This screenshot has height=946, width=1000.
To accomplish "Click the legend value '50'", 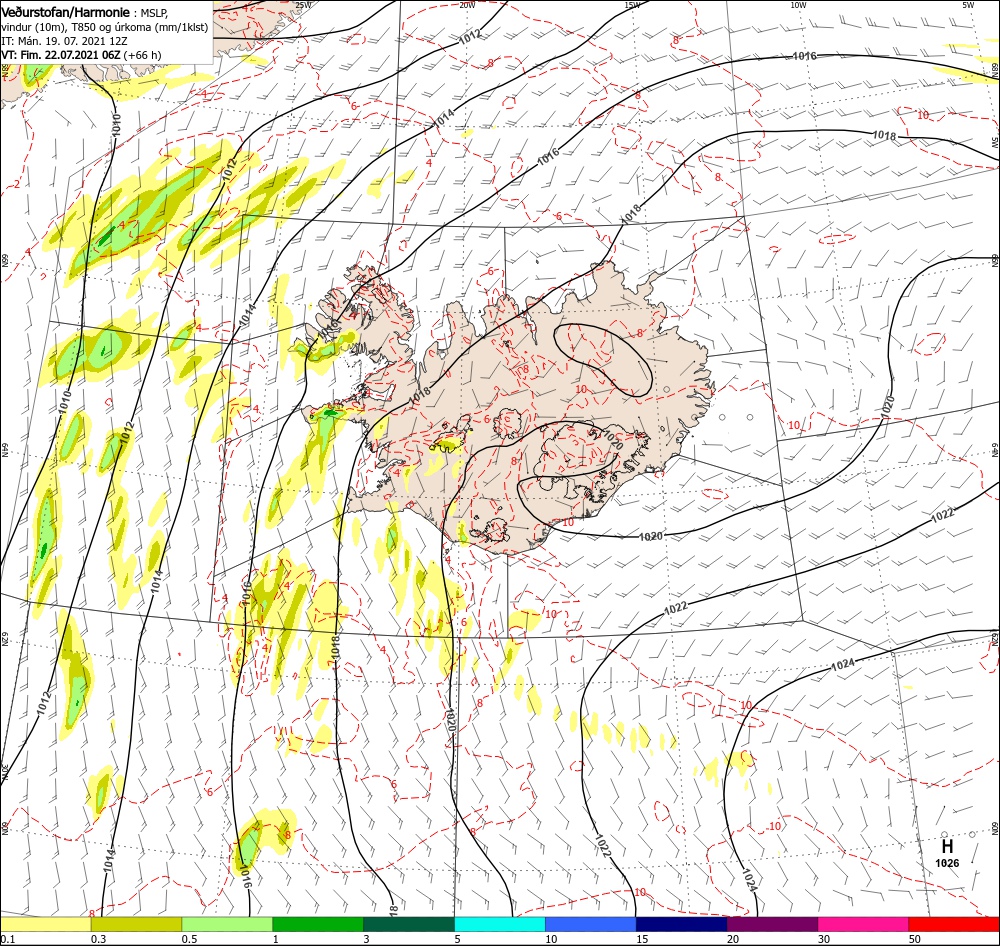I will pos(915,939).
